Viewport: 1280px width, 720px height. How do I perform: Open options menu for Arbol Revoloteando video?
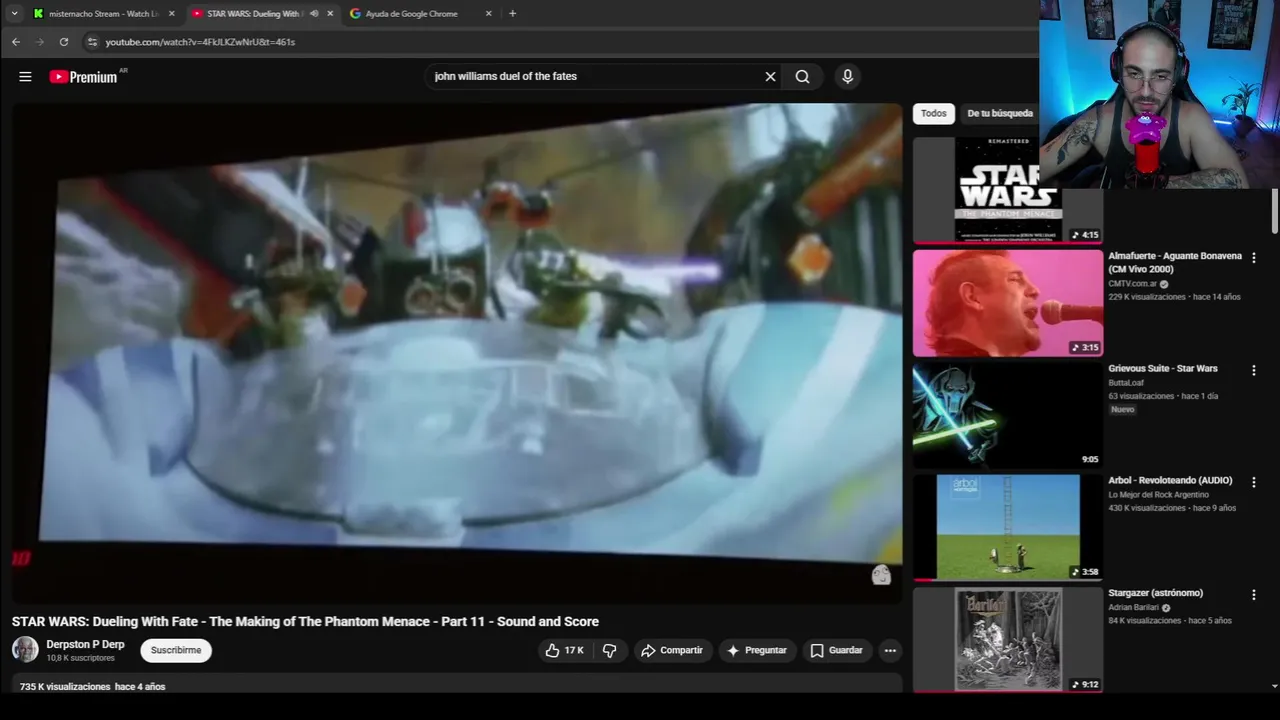(1254, 482)
